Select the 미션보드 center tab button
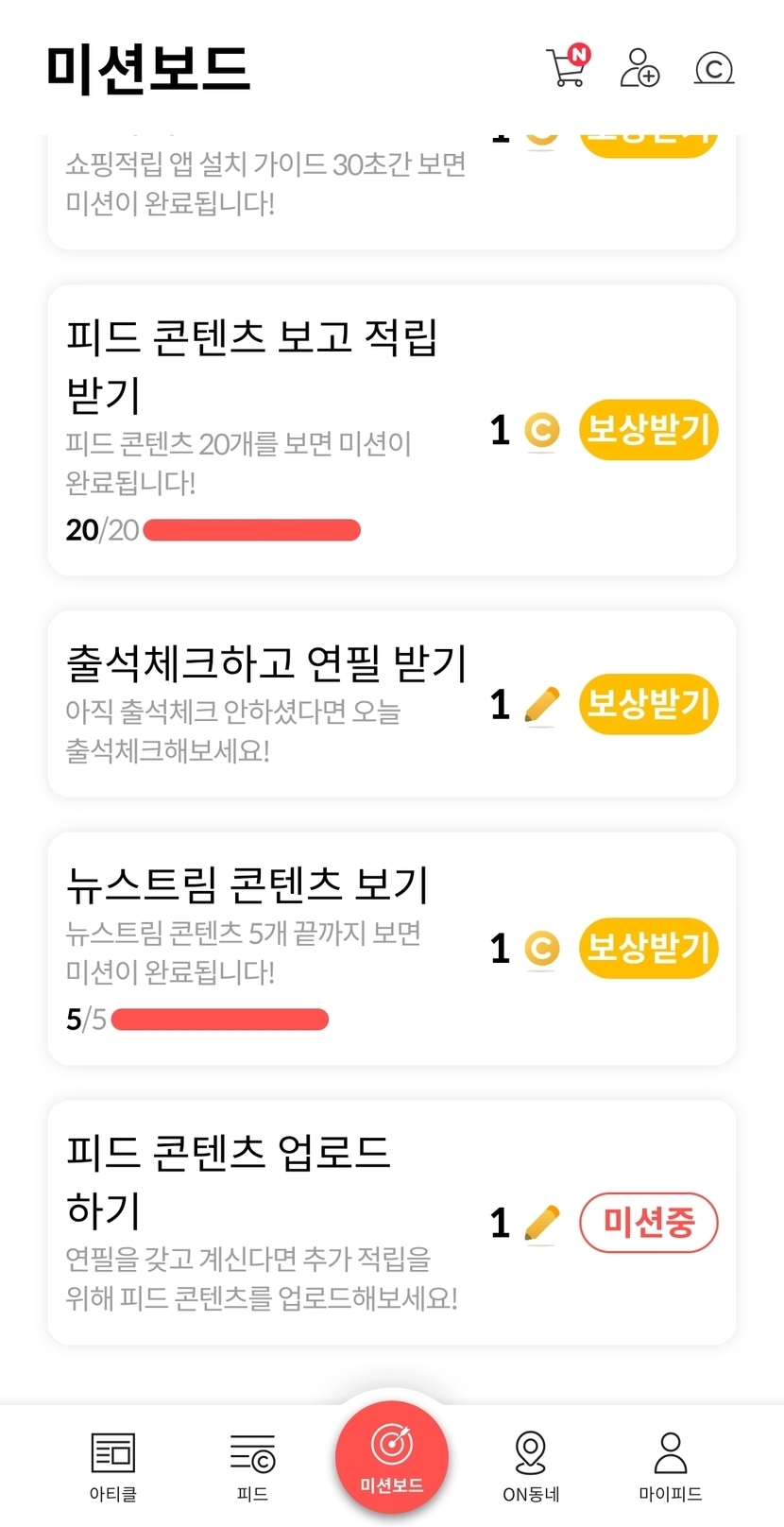This screenshot has width=784, height=1527. [x=392, y=1457]
